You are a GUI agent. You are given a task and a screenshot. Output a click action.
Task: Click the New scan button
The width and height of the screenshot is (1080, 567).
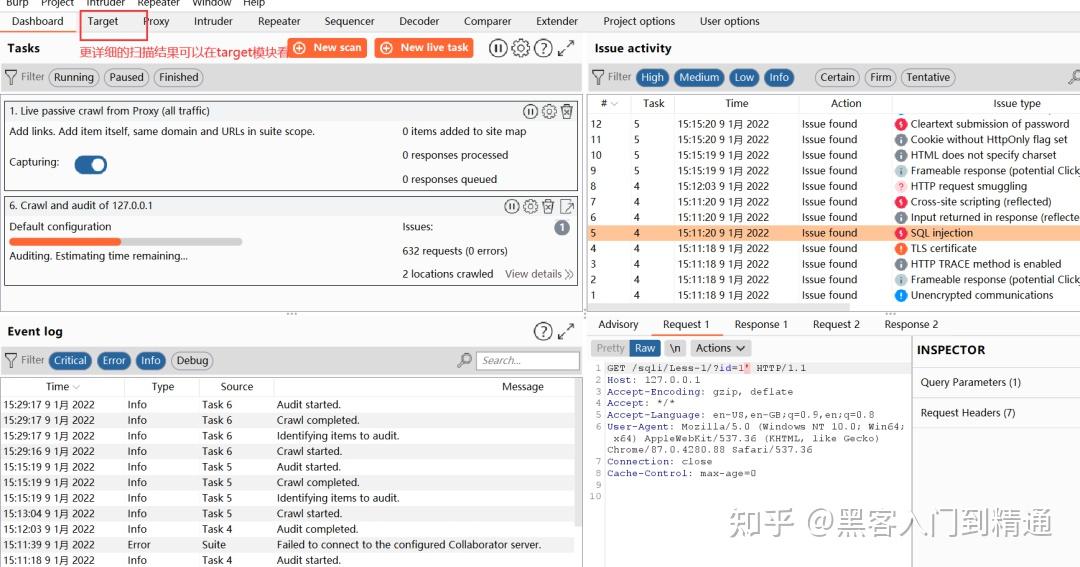328,48
